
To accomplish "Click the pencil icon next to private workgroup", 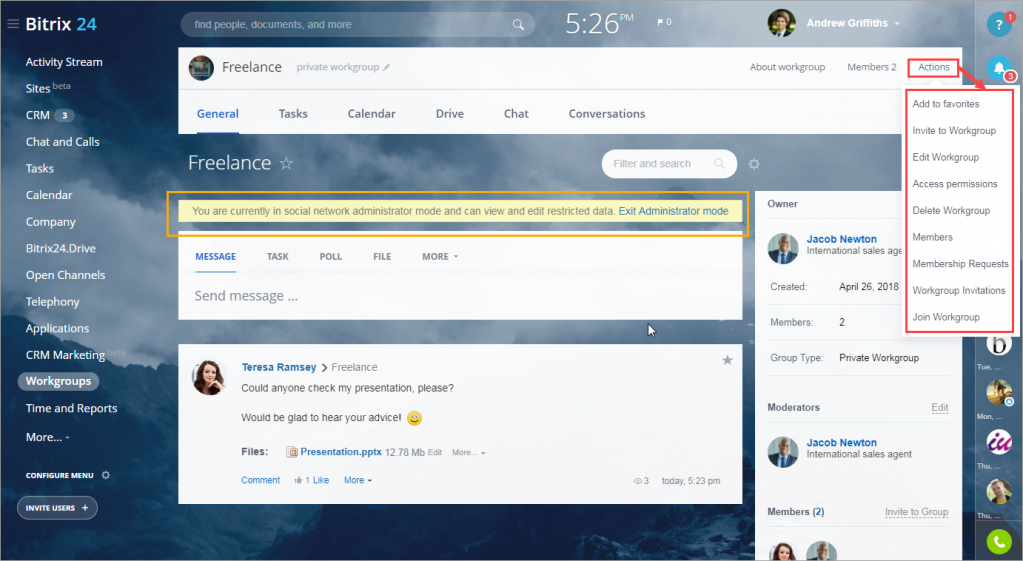I will pos(386,67).
